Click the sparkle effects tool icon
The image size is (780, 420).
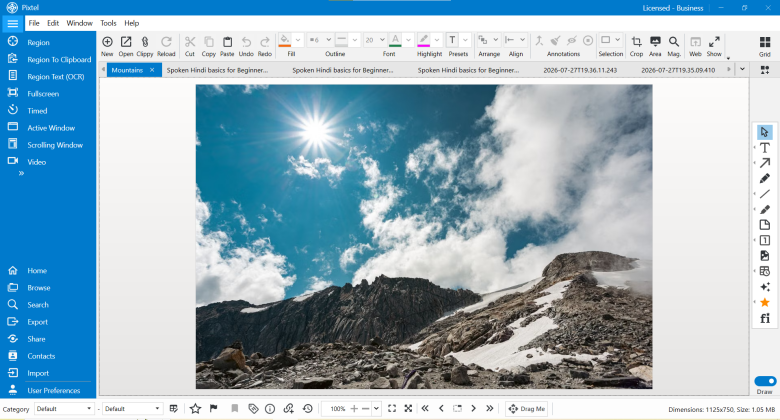[x=765, y=287]
